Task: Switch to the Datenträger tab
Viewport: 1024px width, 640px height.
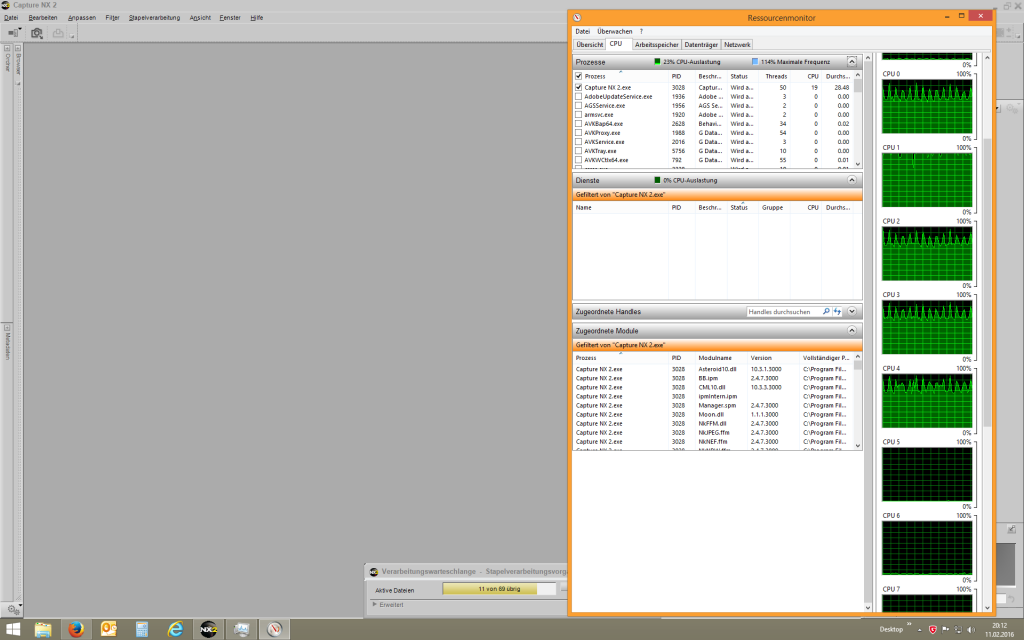Action: (x=701, y=44)
